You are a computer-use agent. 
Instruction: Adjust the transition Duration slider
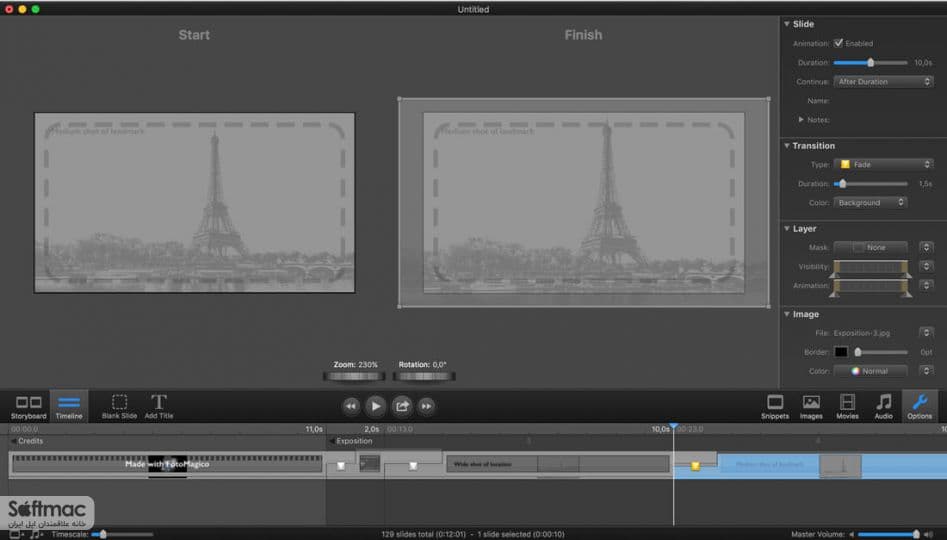pyautogui.click(x=870, y=184)
